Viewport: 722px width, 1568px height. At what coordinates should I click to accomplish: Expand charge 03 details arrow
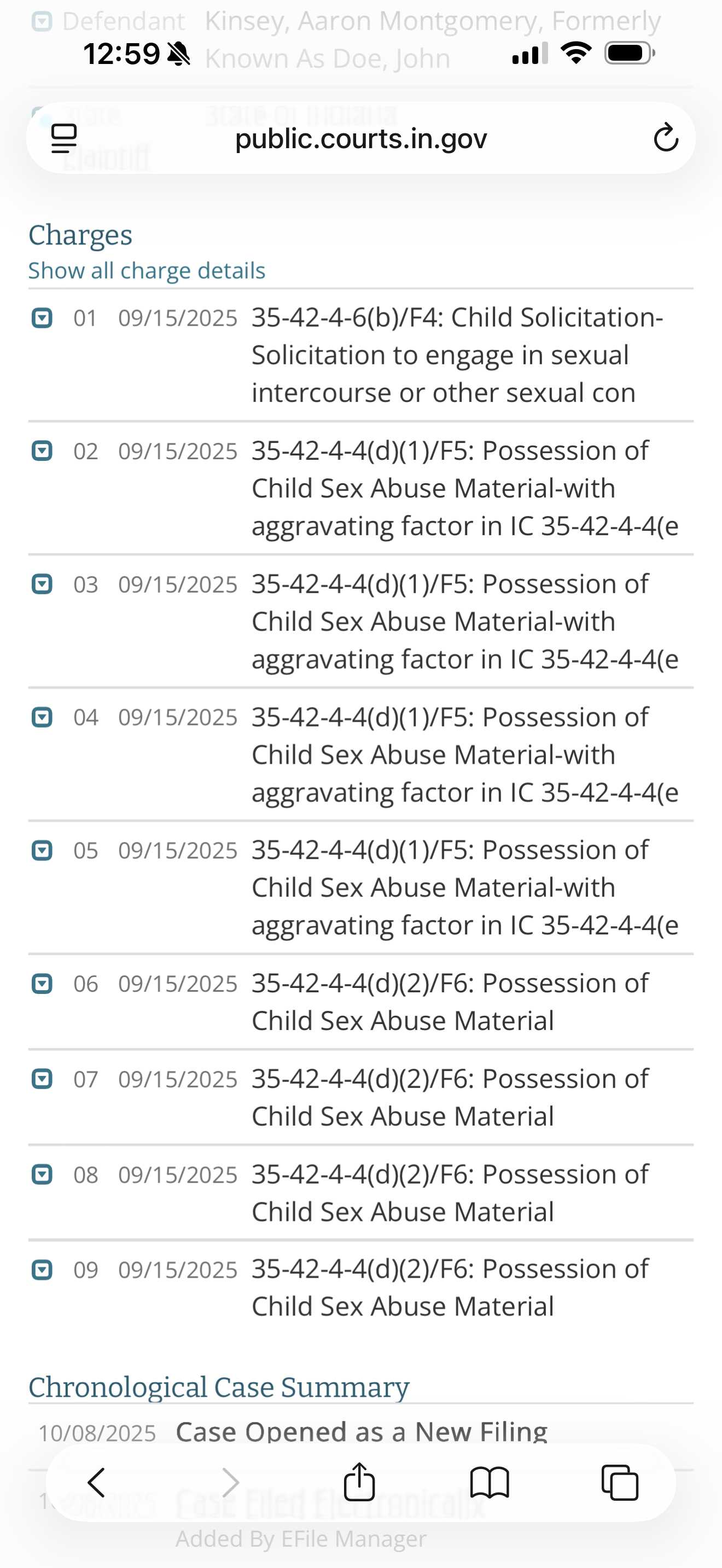click(x=42, y=584)
